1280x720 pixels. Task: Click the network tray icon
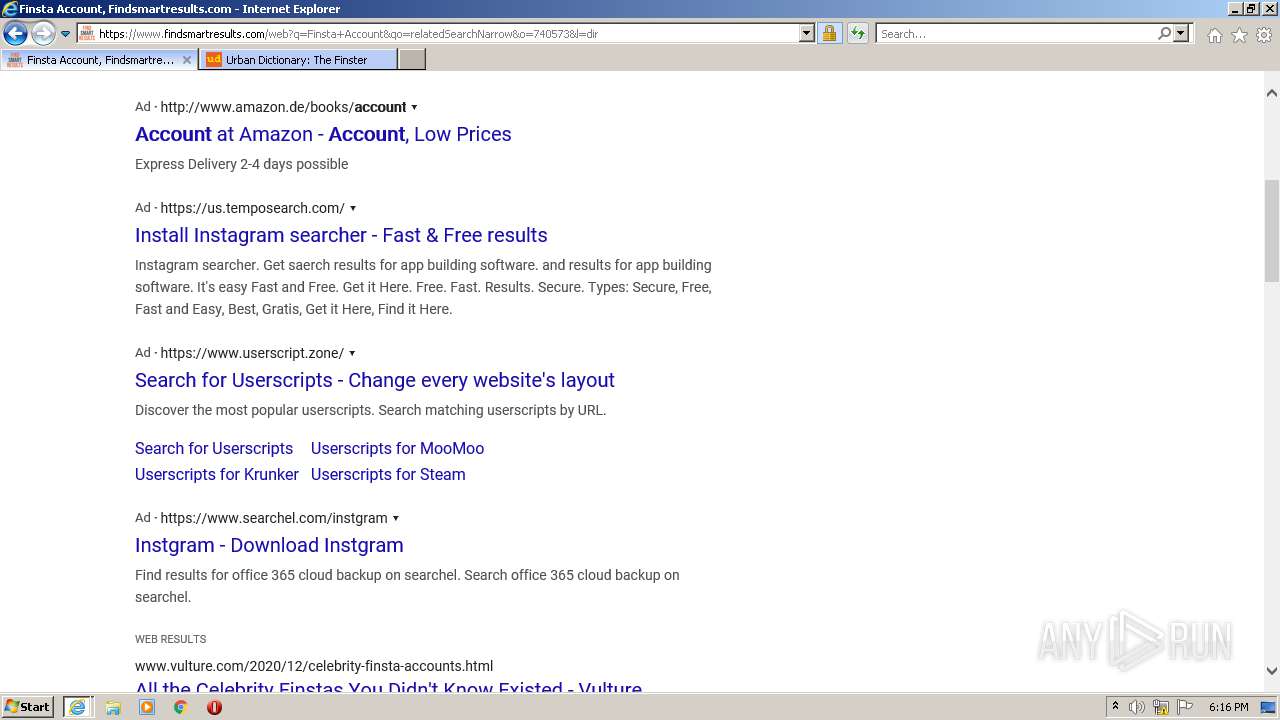[1161, 707]
